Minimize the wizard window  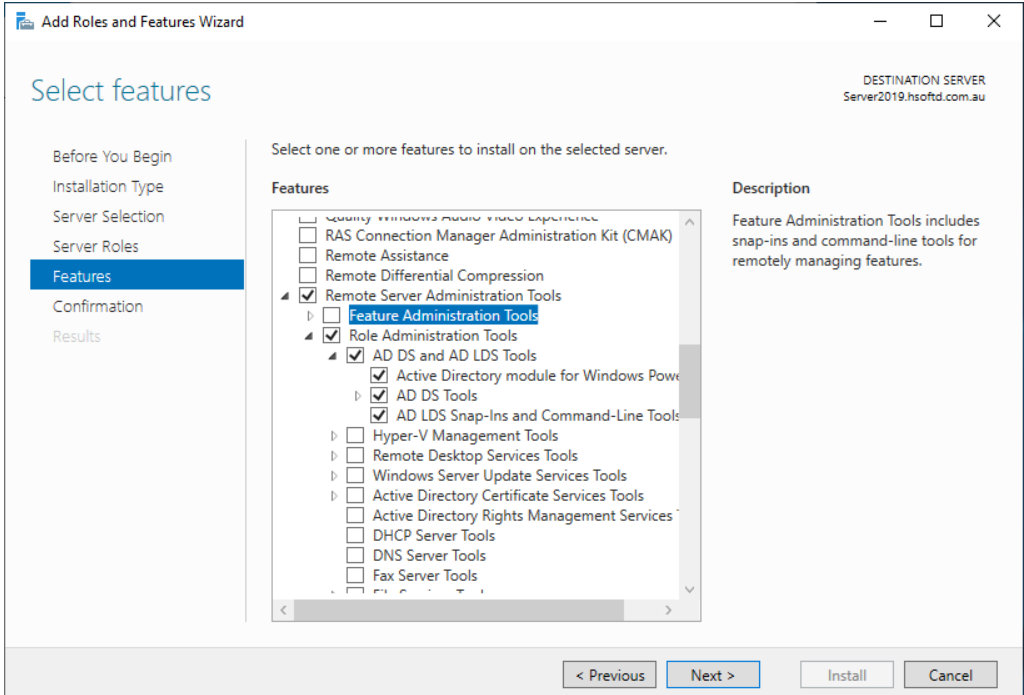(880, 21)
